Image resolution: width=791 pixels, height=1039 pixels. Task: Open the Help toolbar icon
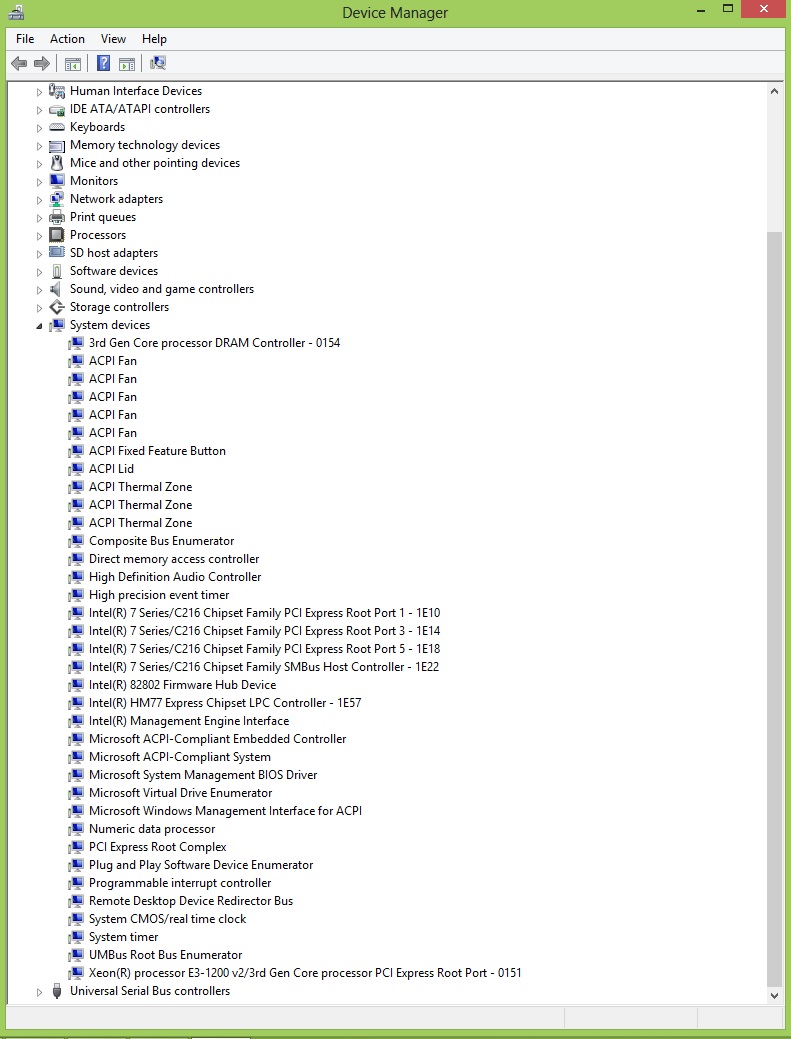pos(103,64)
